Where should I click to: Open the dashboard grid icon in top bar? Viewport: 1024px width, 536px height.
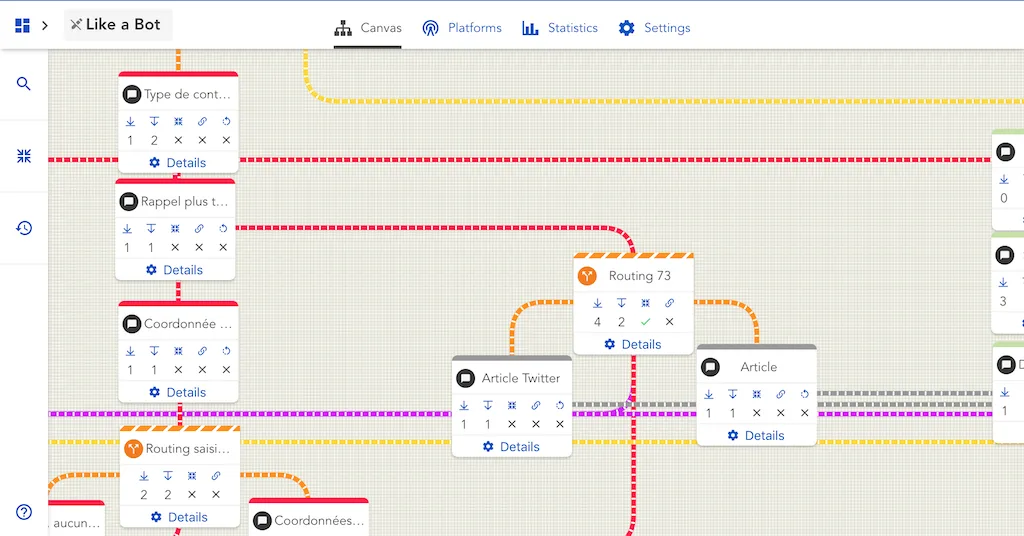click(22, 25)
